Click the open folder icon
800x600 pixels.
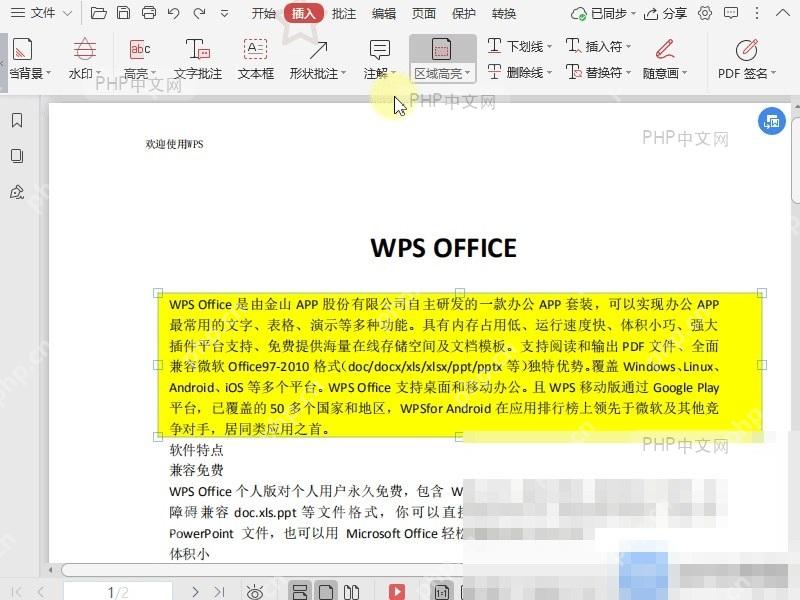(98, 13)
